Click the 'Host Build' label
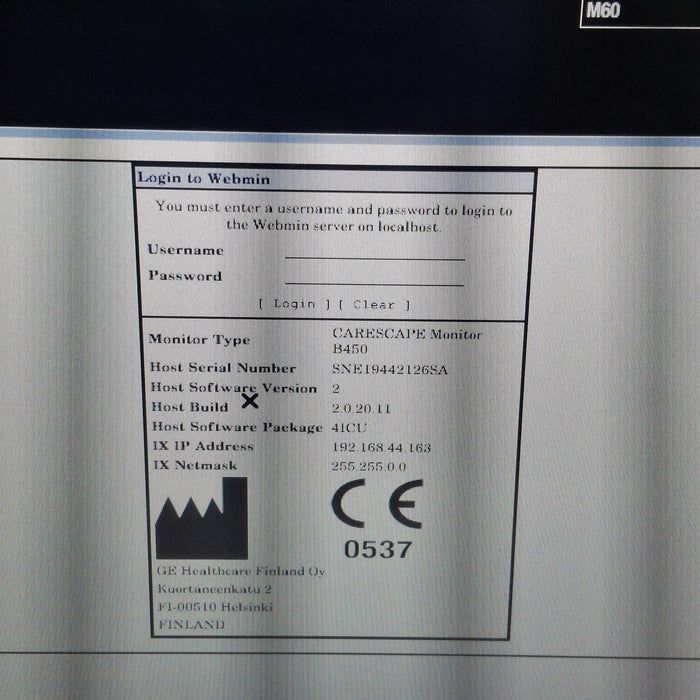700x700 pixels. (x=190, y=407)
